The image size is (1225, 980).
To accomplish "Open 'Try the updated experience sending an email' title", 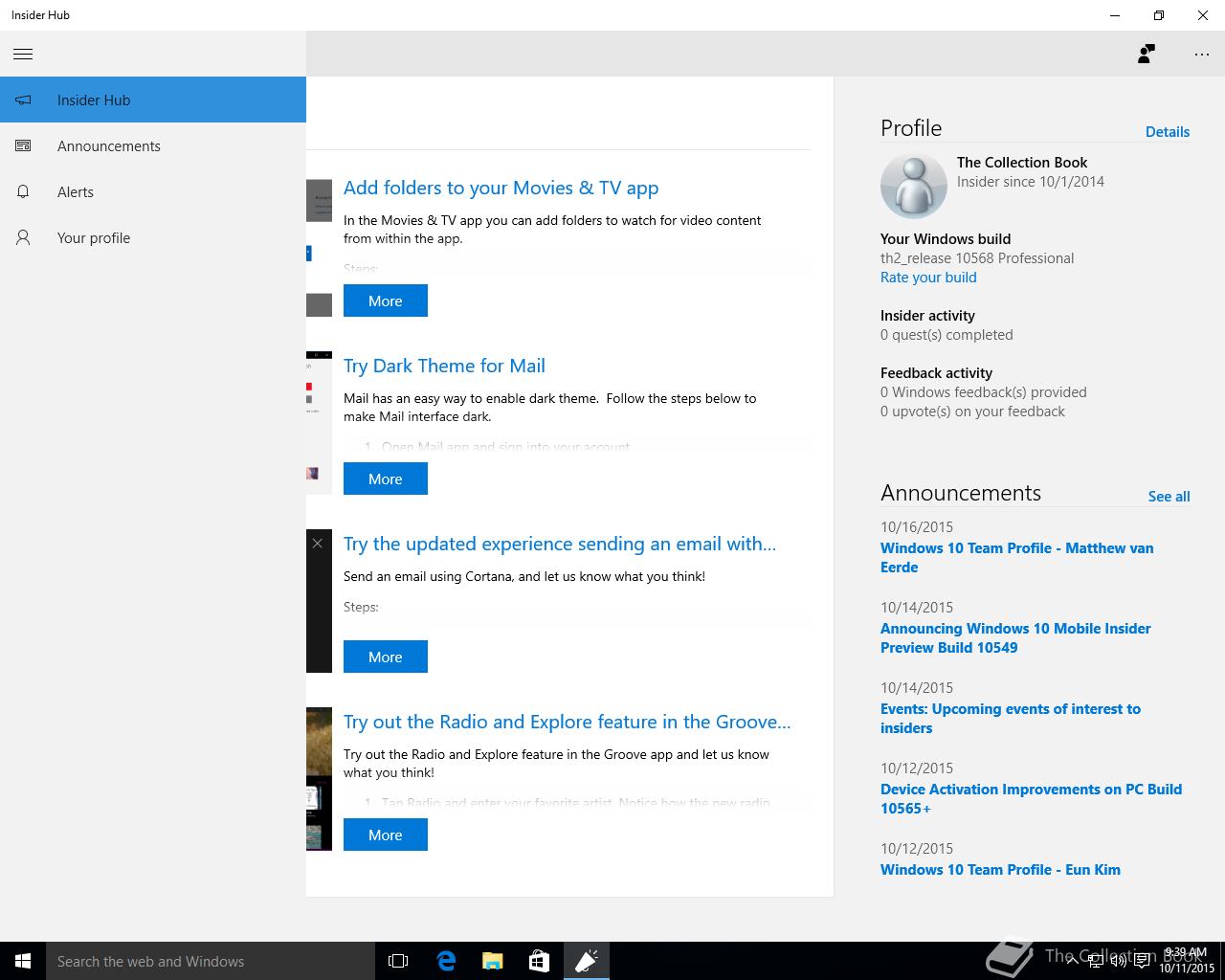I will point(560,545).
